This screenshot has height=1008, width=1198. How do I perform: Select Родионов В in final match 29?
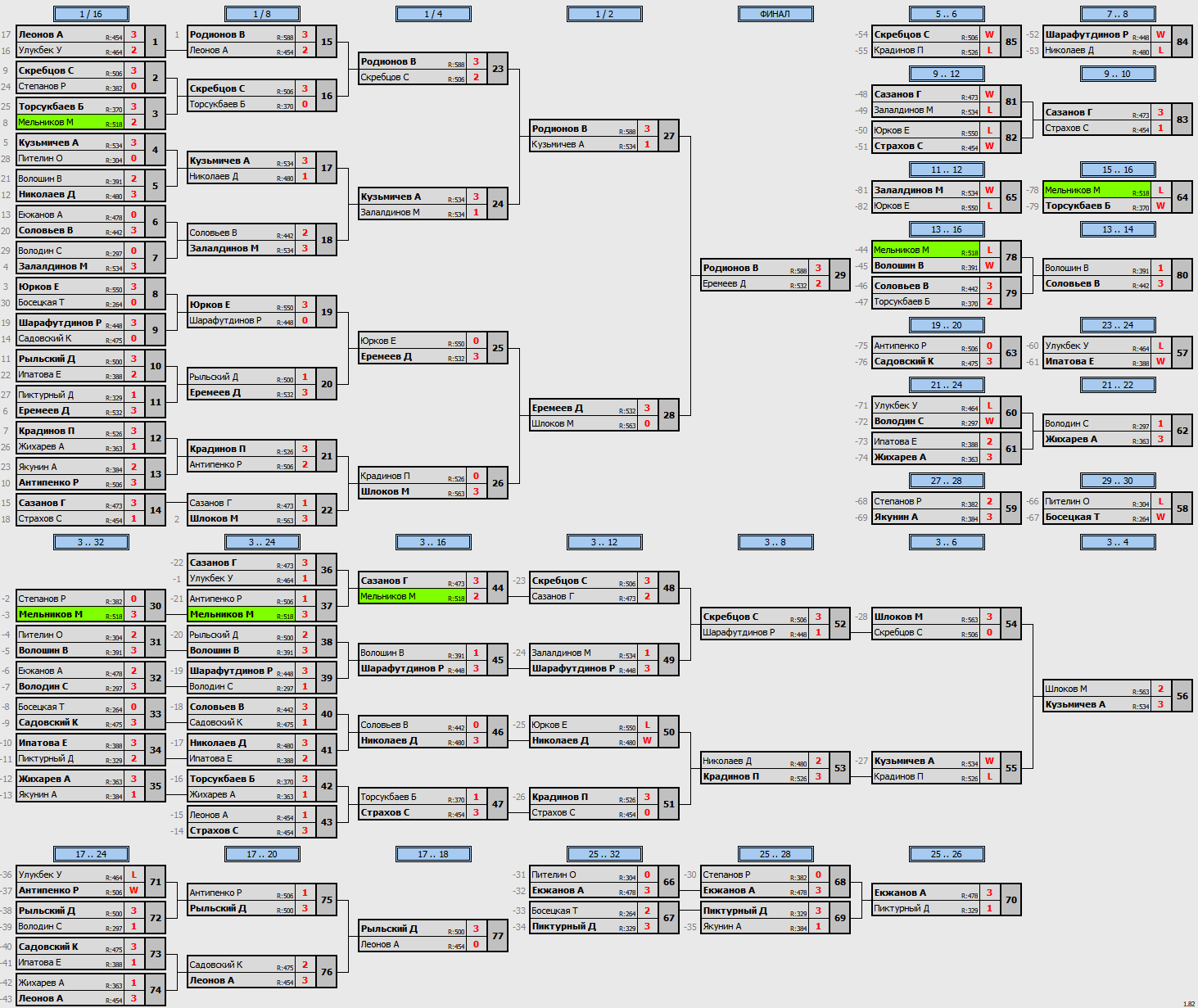pyautogui.click(x=754, y=268)
